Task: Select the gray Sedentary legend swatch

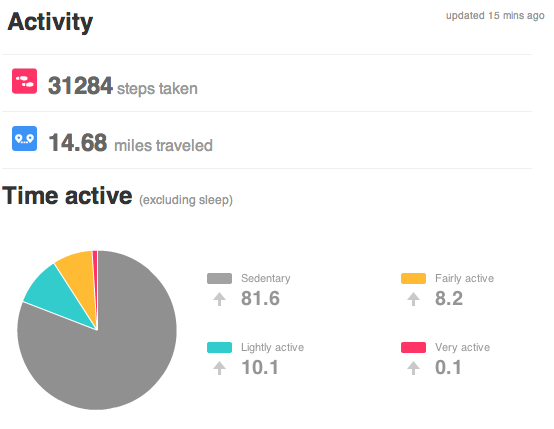Action: [x=219, y=278]
